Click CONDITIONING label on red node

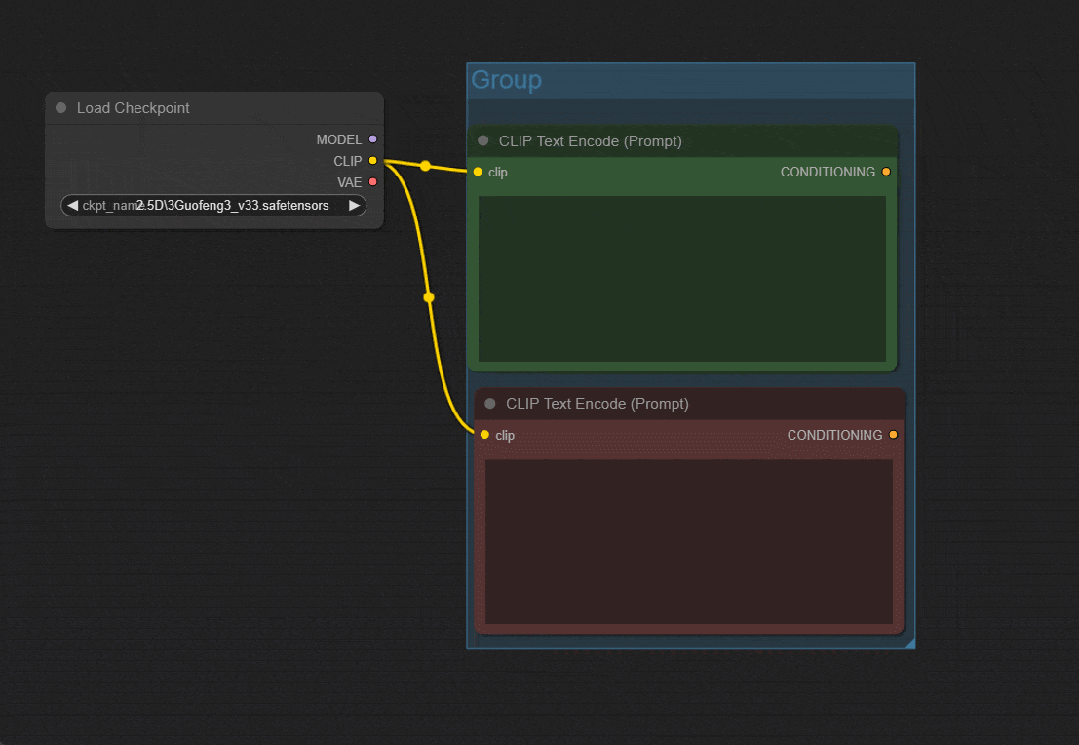pos(835,435)
